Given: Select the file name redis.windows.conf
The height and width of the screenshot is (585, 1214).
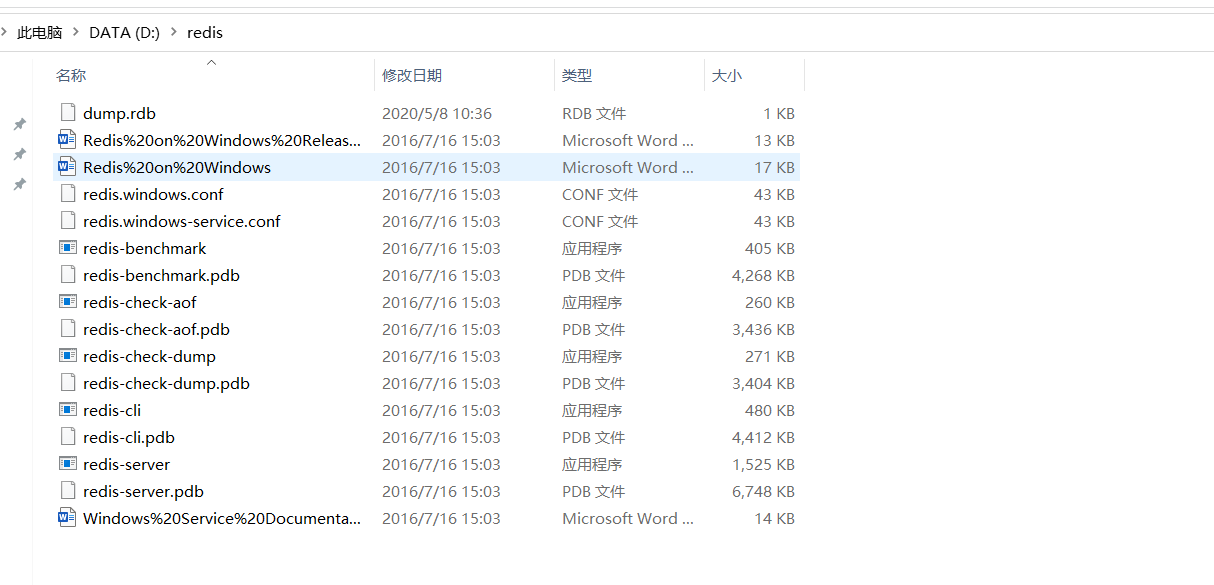Looking at the screenshot, I should pos(153,194).
